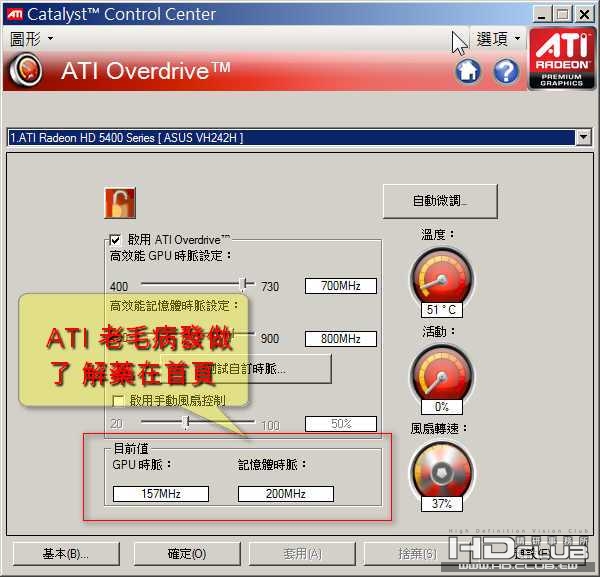Image resolution: width=600 pixels, height=577 pixels.
Task: Click the 51 °C temperature readout
Action: pyautogui.click(x=442, y=310)
